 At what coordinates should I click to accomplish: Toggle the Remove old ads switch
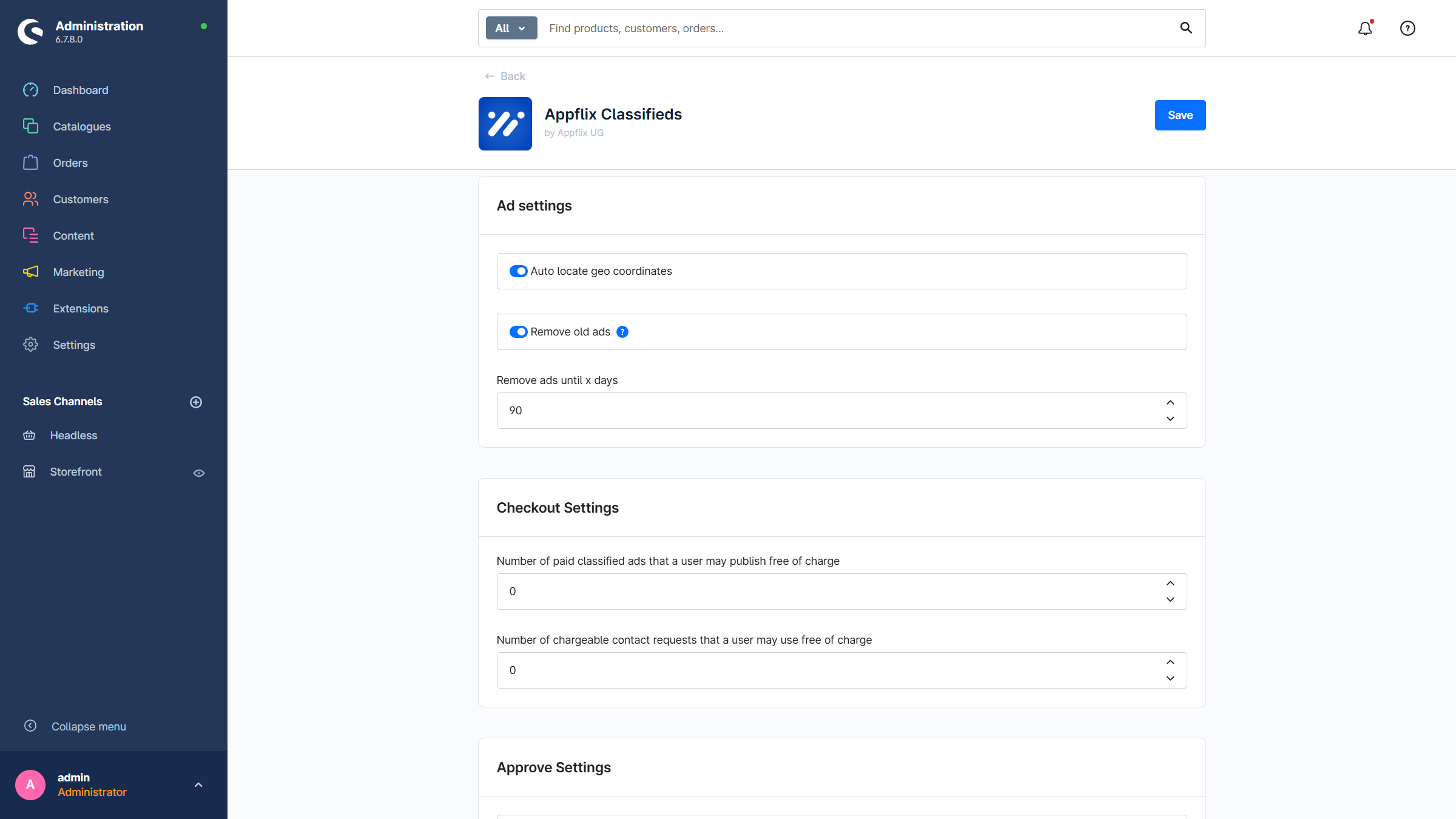tap(518, 332)
